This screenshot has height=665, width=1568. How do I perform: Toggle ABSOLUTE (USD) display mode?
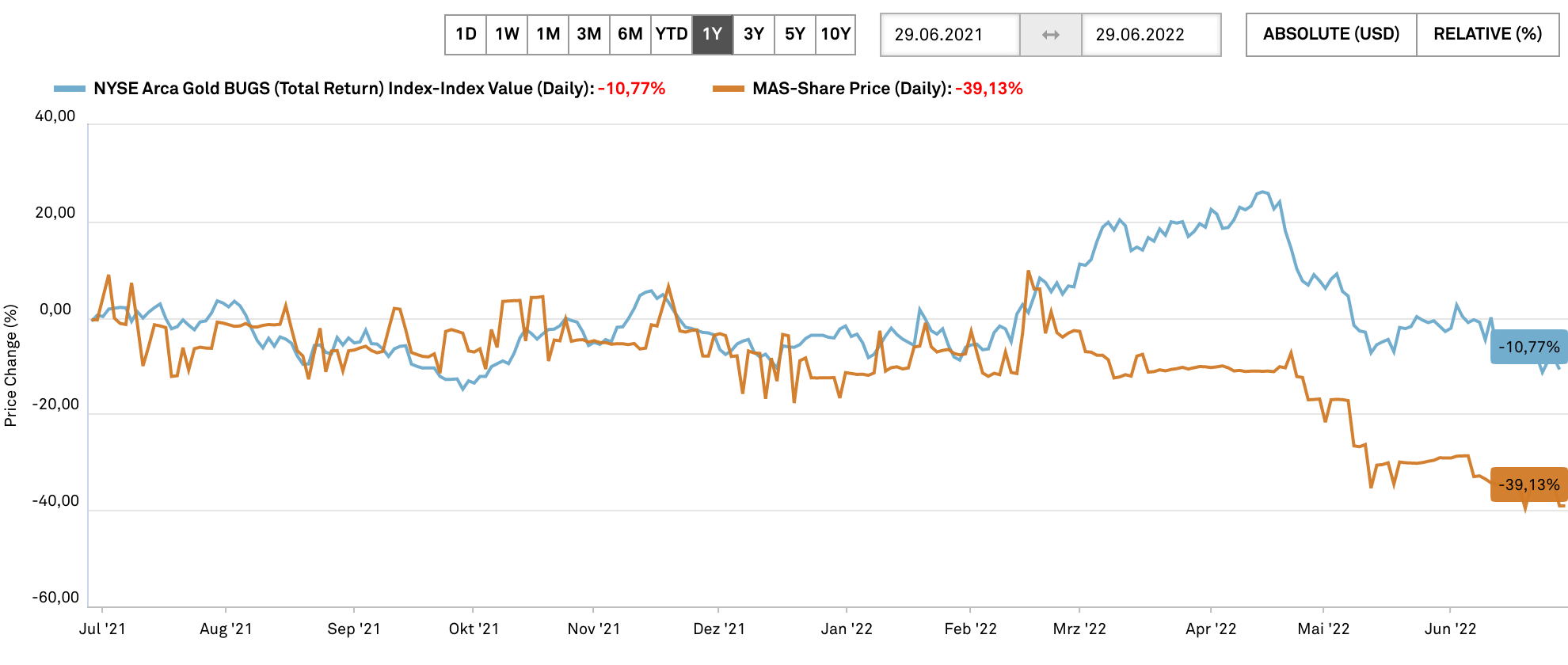pos(1331,35)
